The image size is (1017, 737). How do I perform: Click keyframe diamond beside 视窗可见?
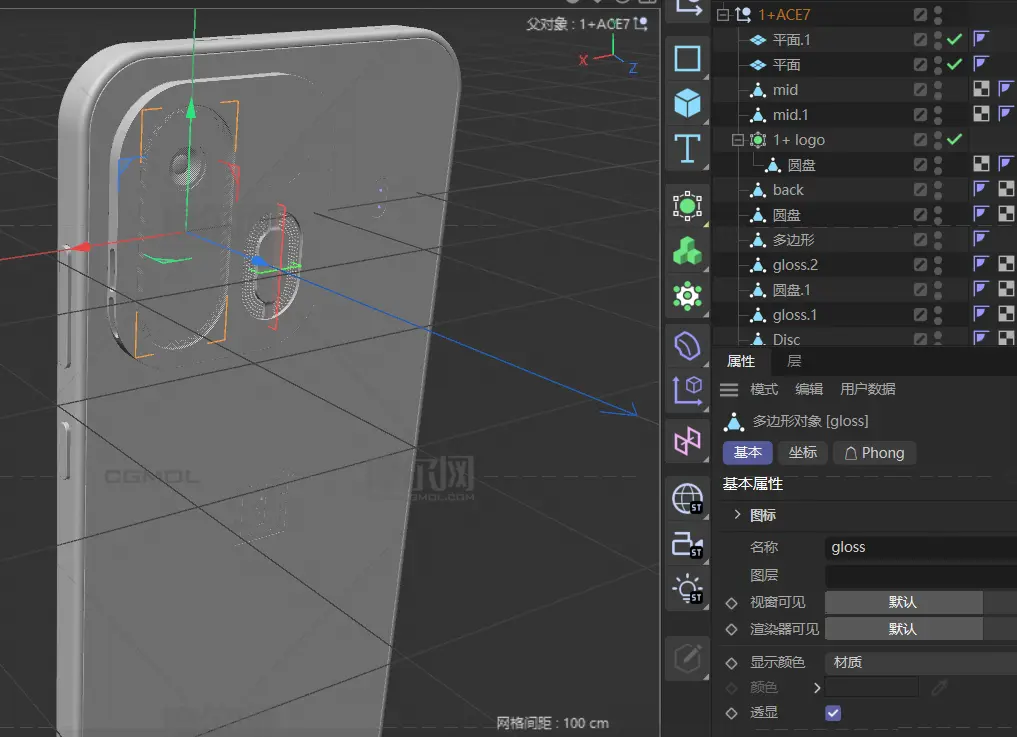732,603
